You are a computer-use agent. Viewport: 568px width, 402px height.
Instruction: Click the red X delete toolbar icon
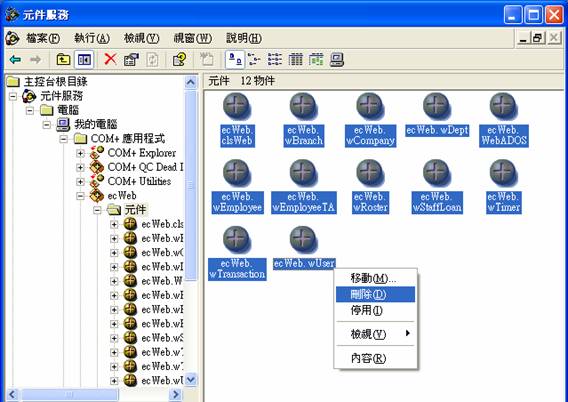tap(110, 59)
